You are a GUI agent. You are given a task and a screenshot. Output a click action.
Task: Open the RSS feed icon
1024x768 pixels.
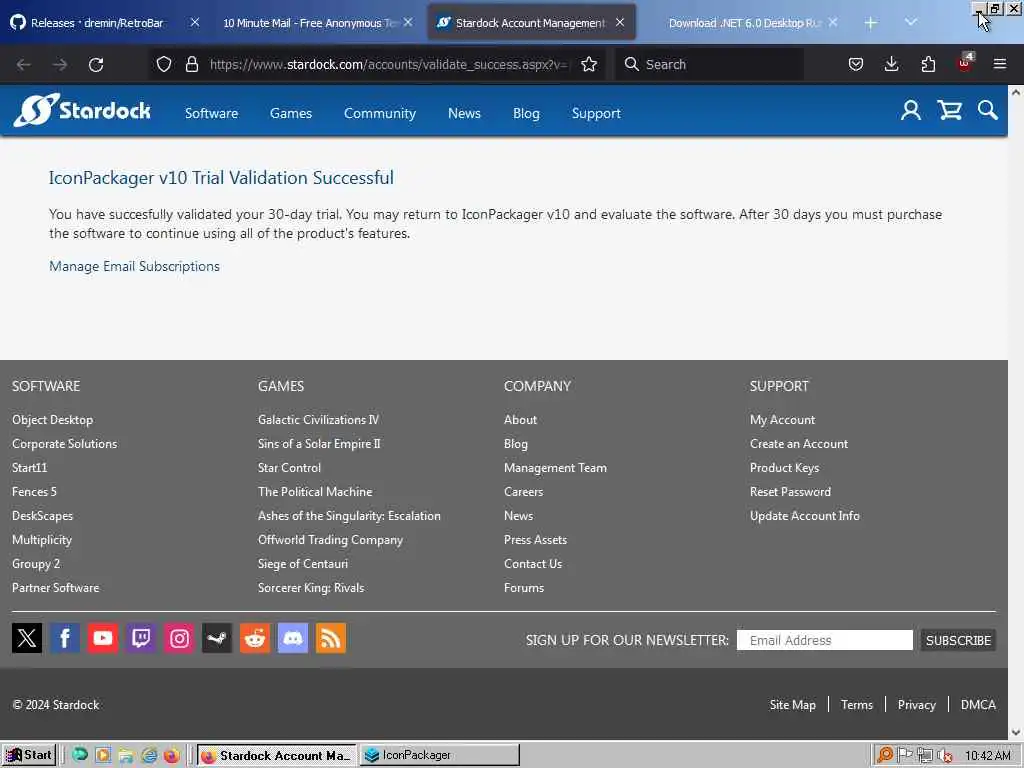(x=330, y=637)
